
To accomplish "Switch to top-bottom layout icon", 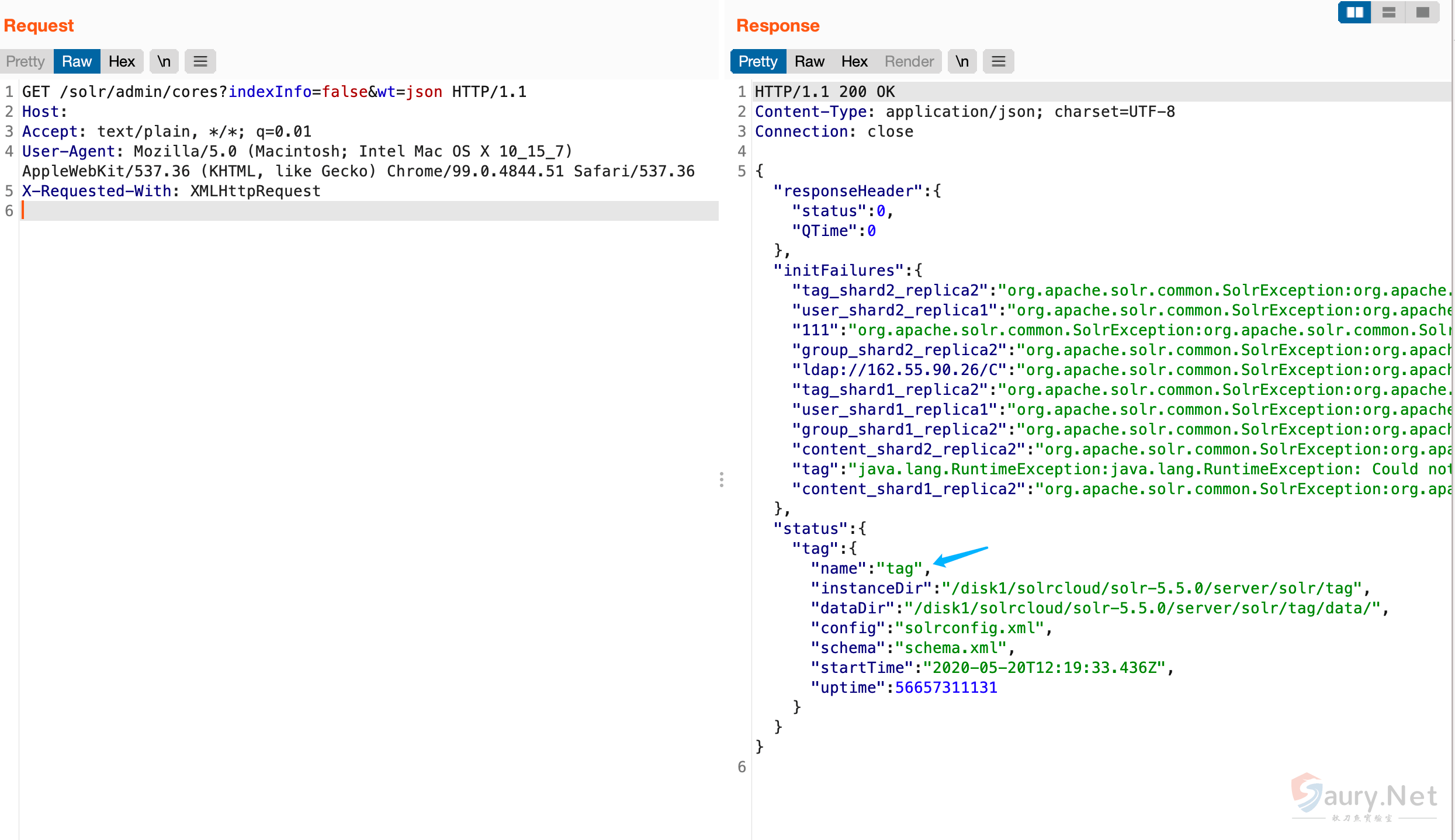I will (1388, 12).
